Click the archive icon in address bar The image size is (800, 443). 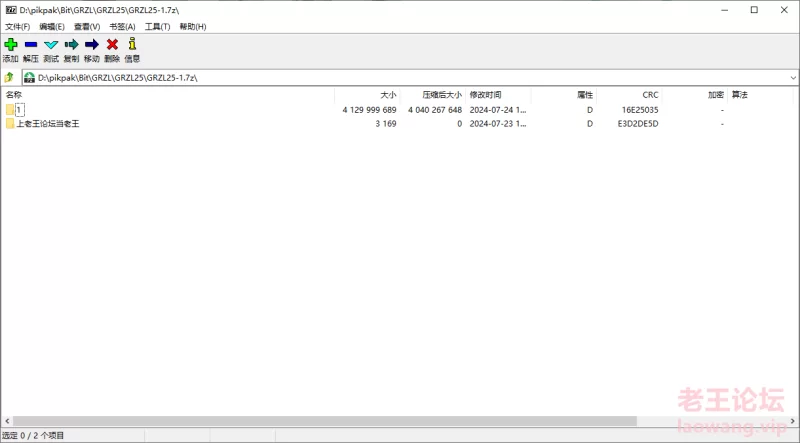pos(30,78)
